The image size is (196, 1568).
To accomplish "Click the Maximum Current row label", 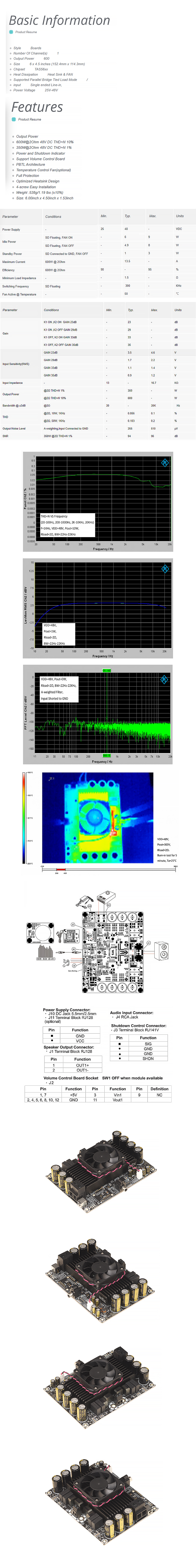I will pos(14,262).
